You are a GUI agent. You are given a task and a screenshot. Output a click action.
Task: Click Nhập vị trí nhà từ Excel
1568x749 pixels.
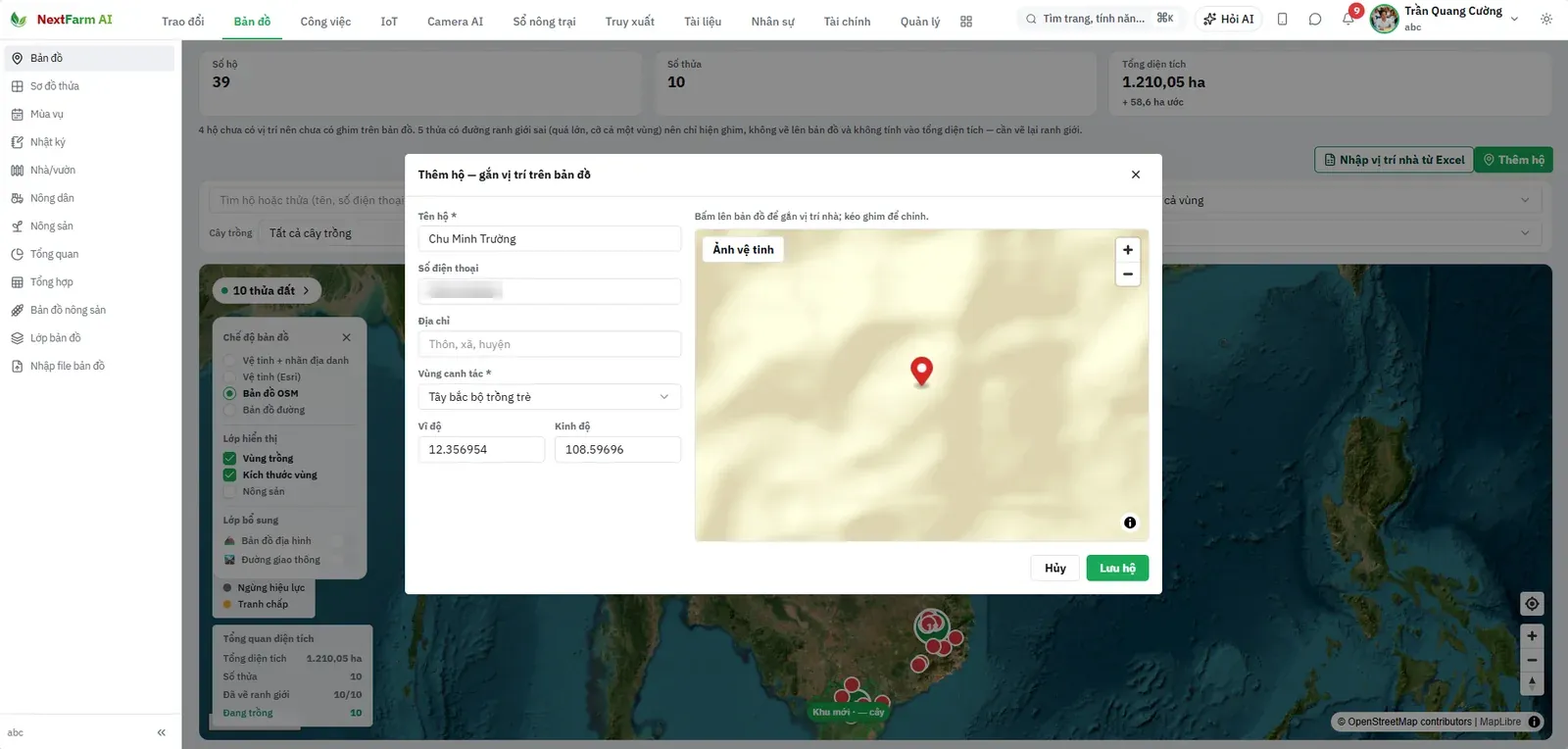coord(1394,160)
